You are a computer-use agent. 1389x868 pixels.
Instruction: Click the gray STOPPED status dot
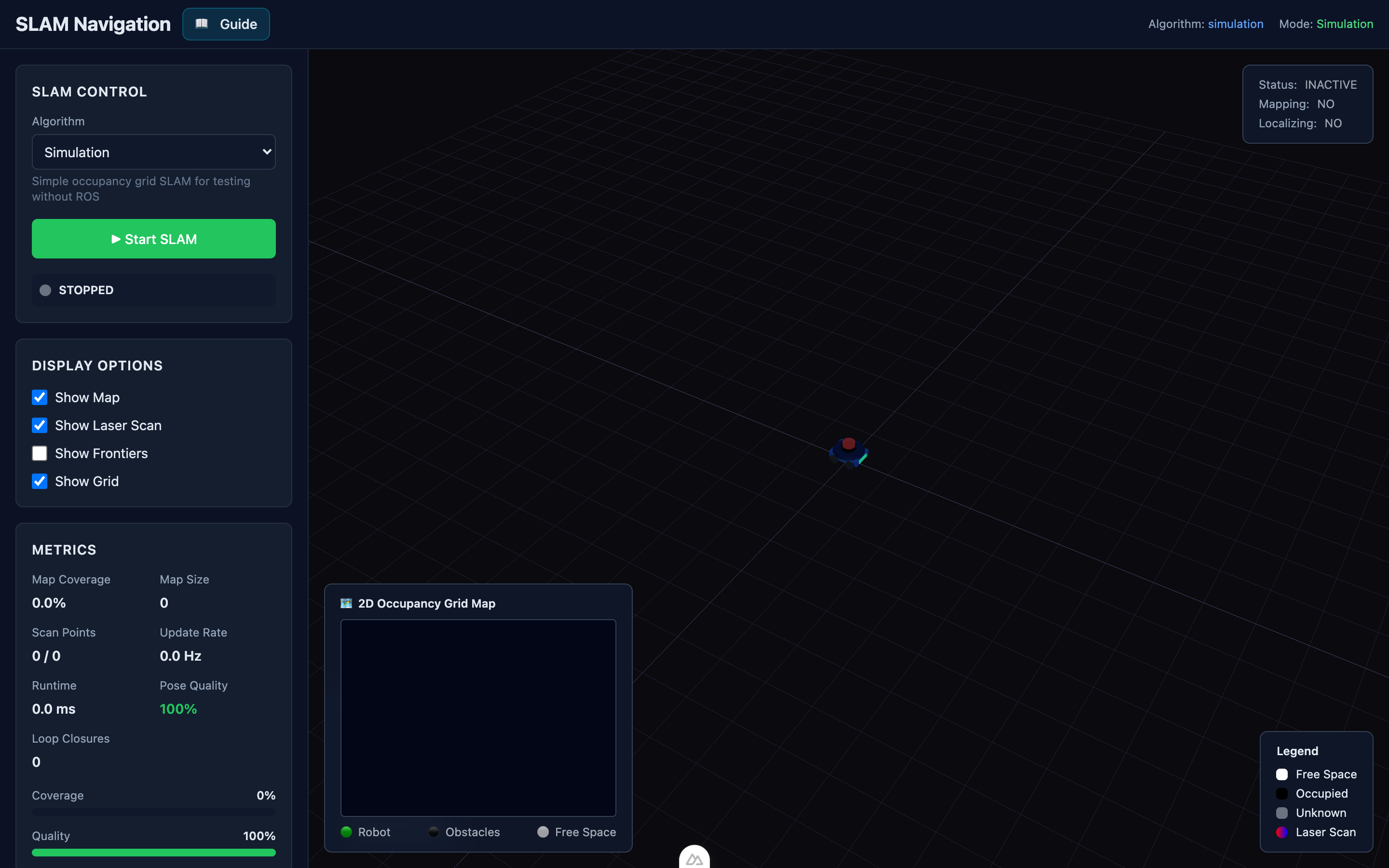pos(45,290)
